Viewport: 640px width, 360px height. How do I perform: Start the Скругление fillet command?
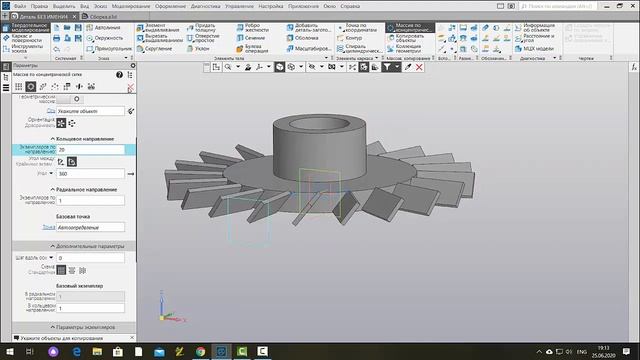click(154, 49)
